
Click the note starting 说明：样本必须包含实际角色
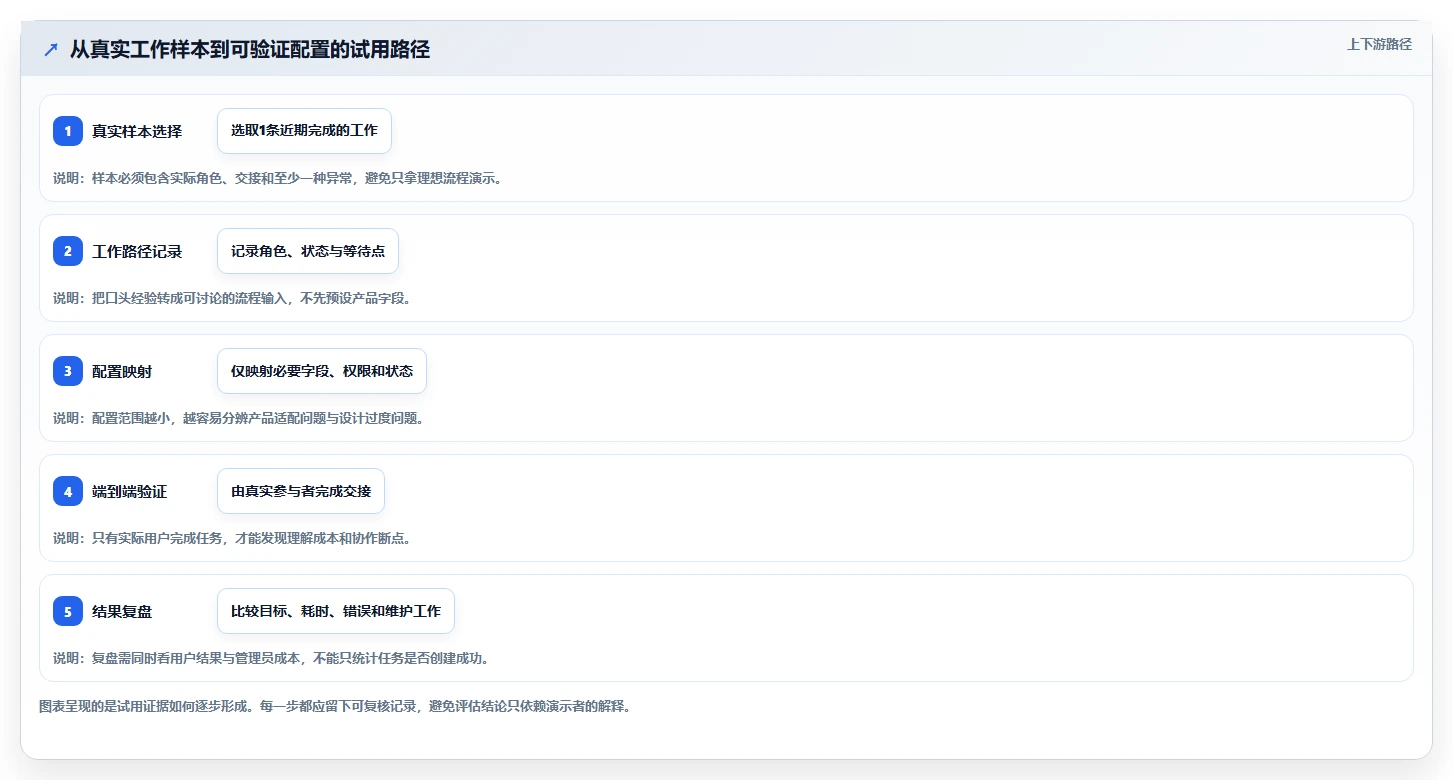pos(277,178)
